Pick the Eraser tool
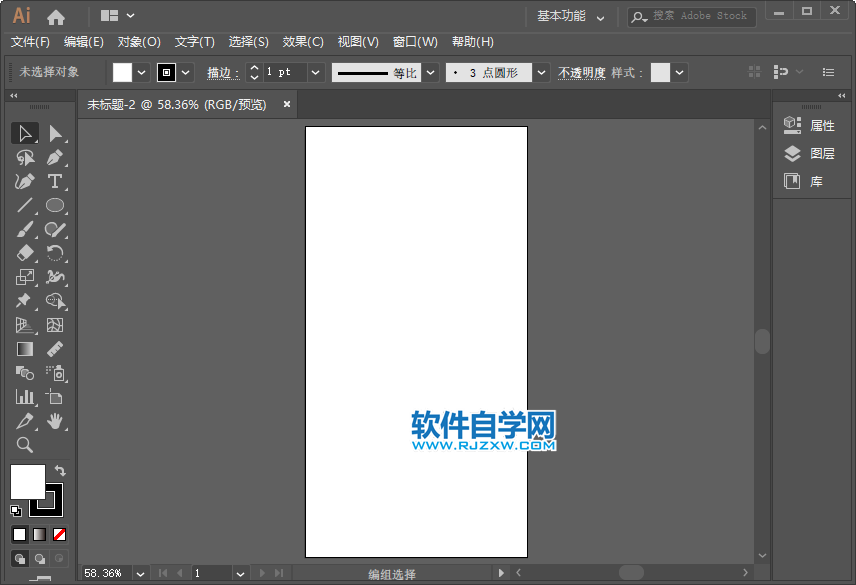856x585 pixels. click(x=25, y=253)
